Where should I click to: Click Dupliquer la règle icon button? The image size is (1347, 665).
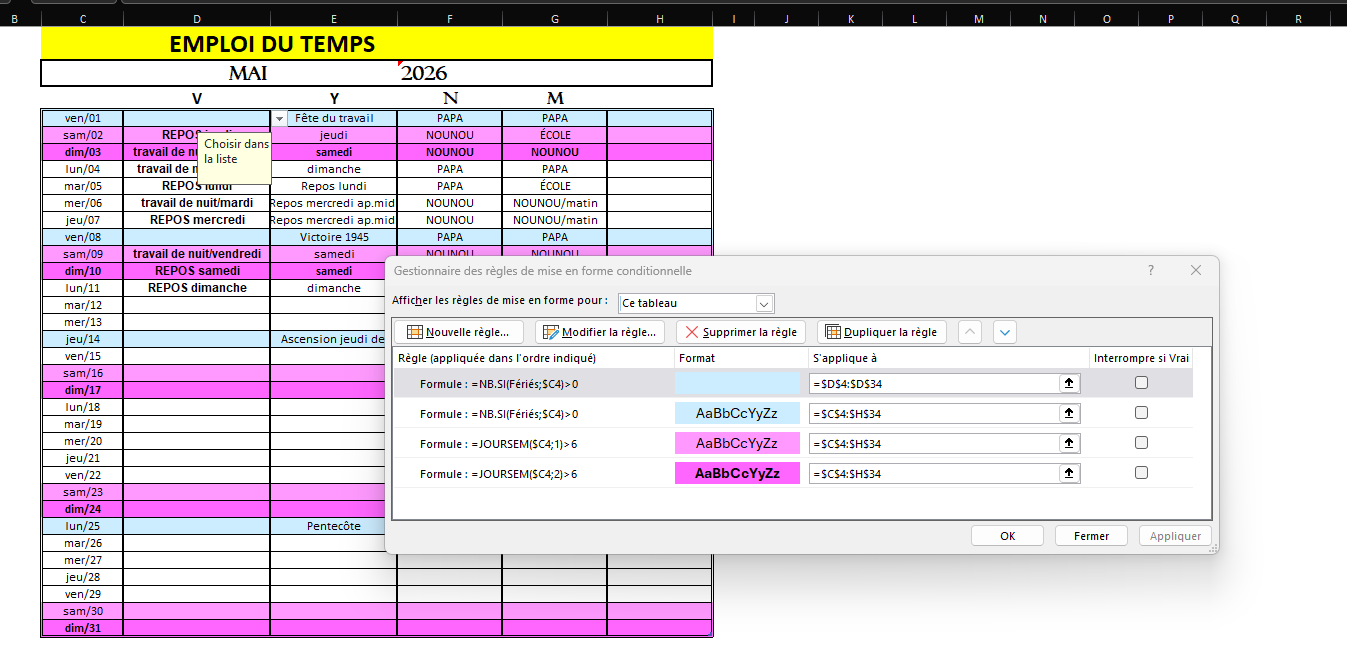[x=833, y=332]
